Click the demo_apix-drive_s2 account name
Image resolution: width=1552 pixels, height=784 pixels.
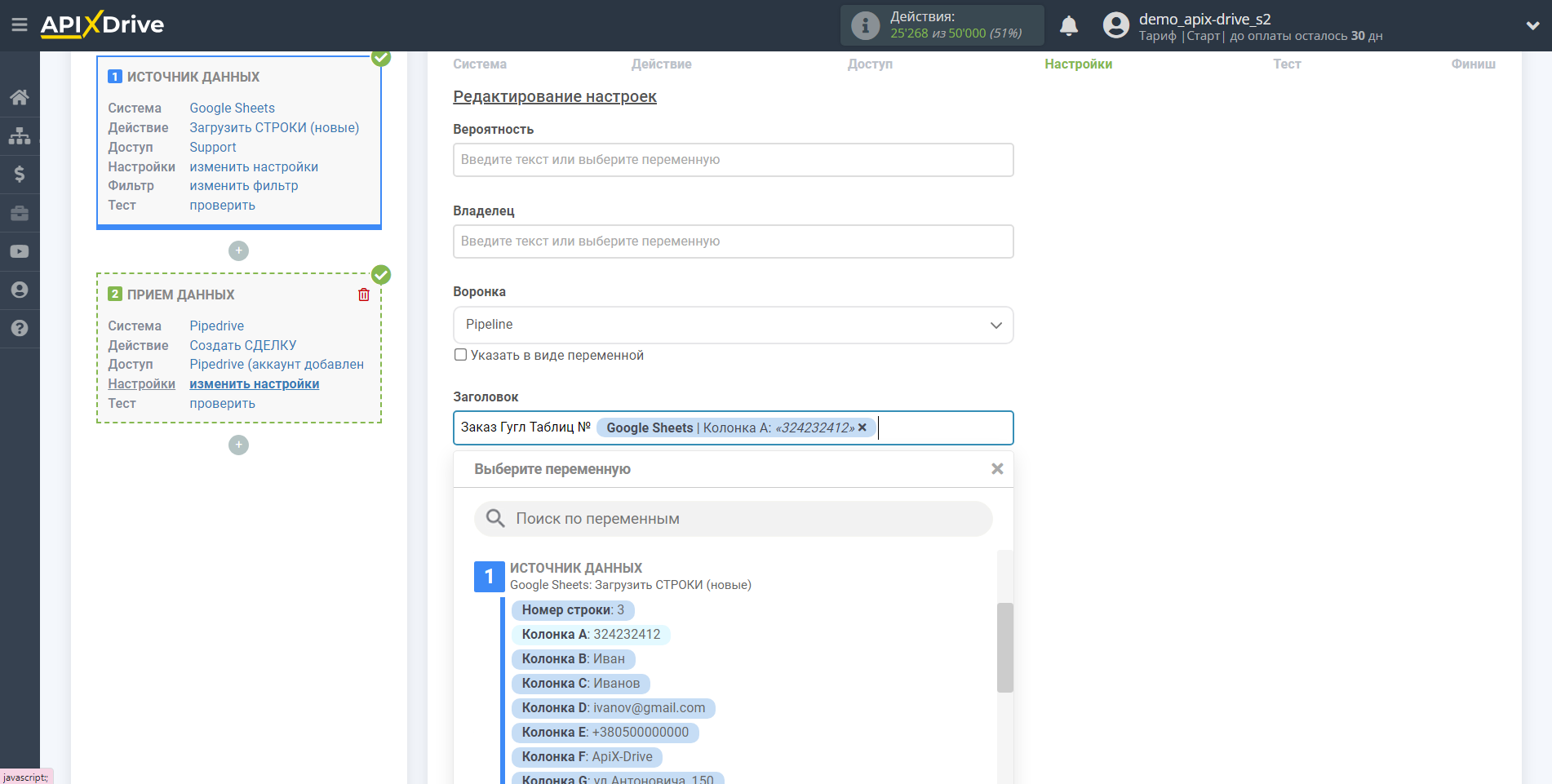1204,19
